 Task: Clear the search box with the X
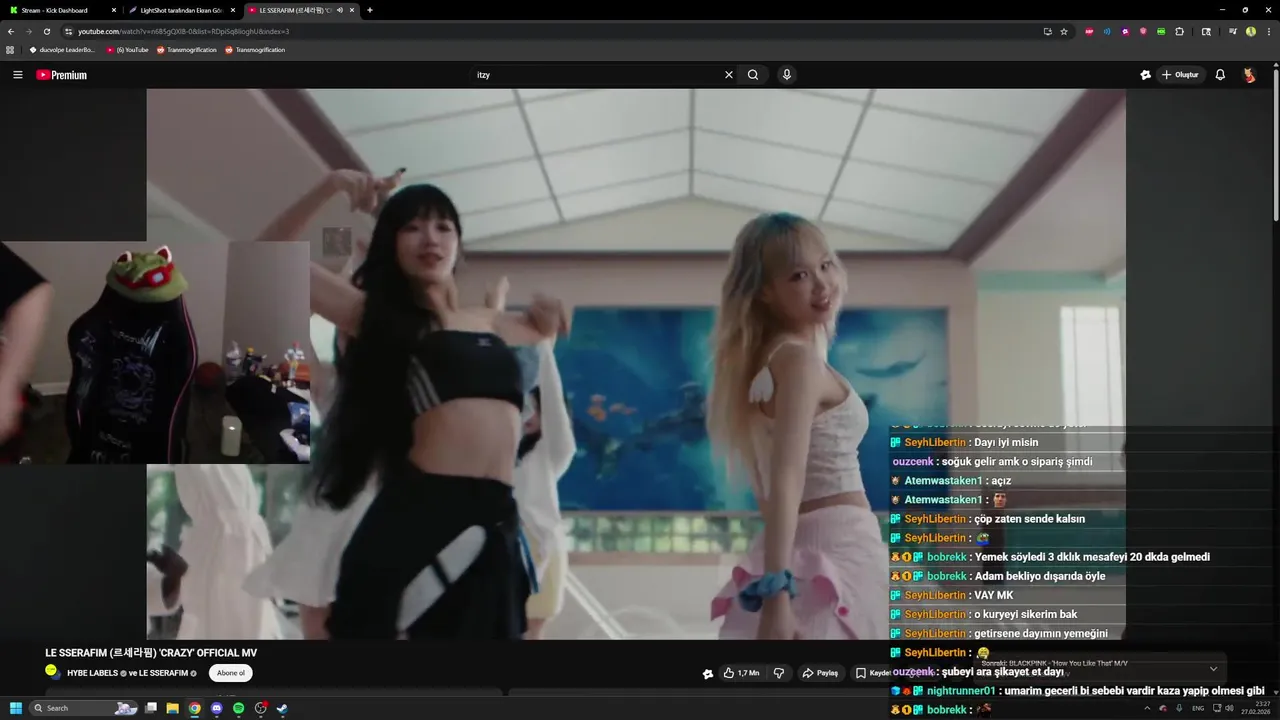(729, 75)
